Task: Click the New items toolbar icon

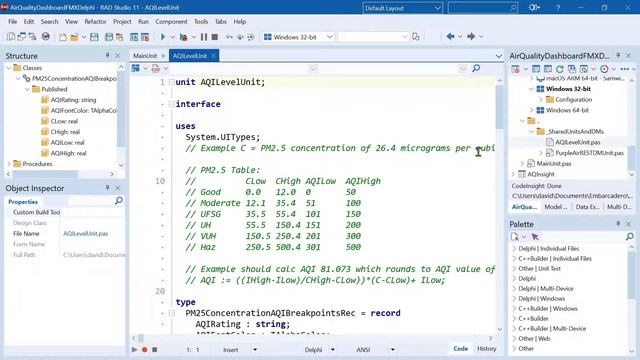Action: click(62, 37)
